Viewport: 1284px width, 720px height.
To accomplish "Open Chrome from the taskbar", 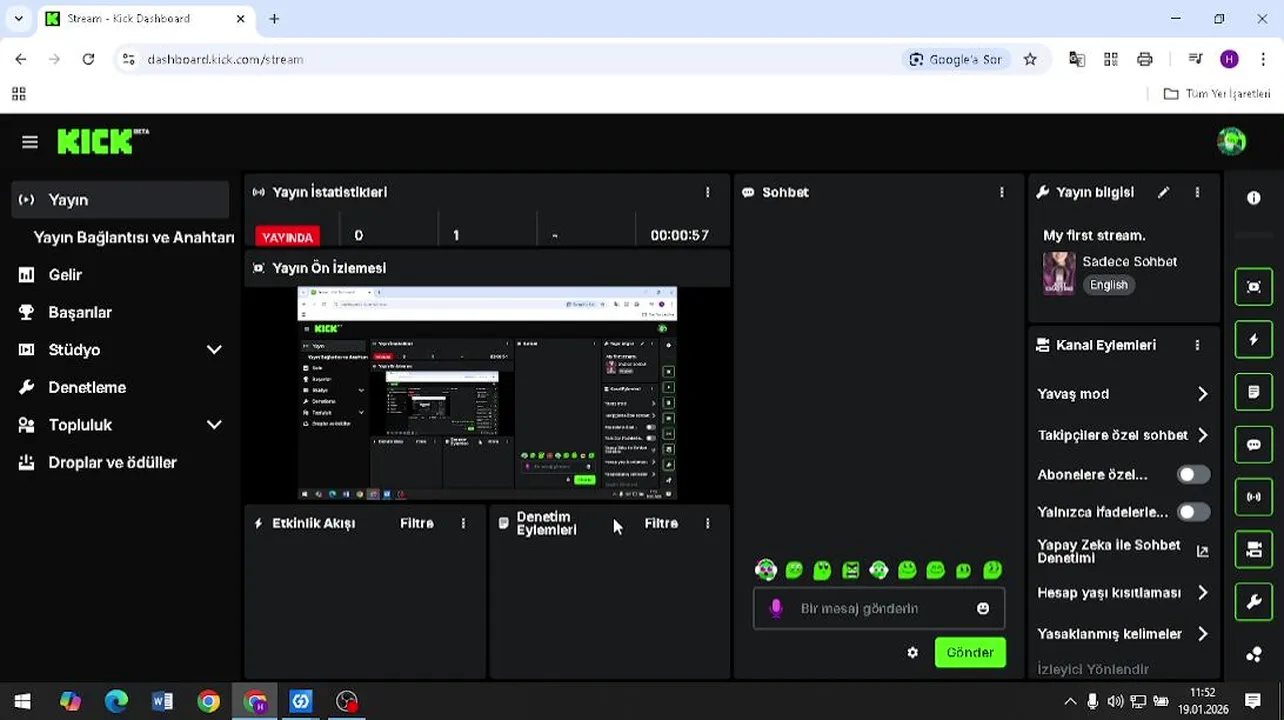I will (x=208, y=701).
